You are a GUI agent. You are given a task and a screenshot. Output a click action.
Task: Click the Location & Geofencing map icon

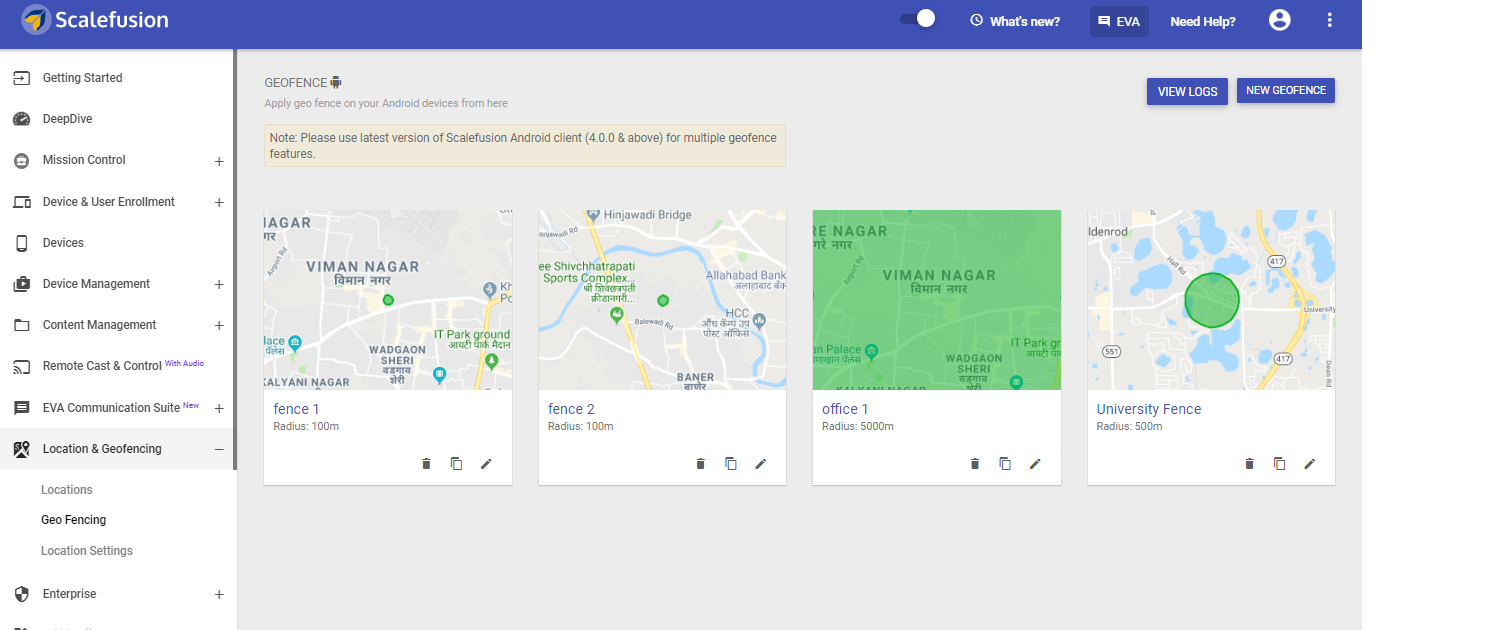click(22, 449)
